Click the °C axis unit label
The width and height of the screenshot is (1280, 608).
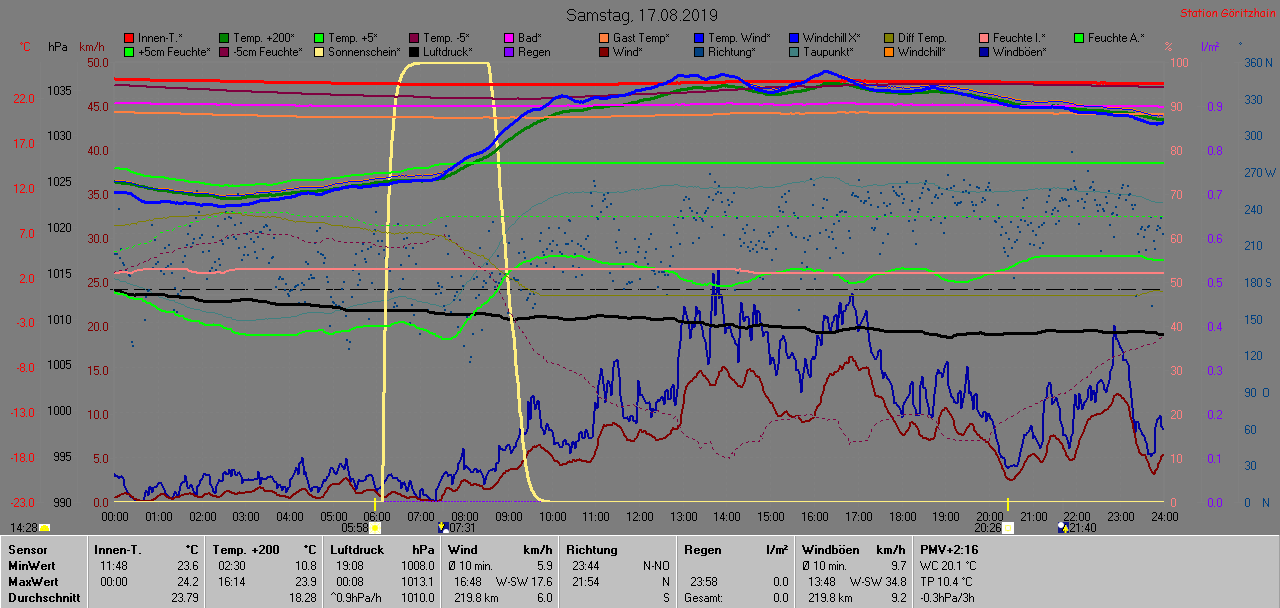click(25, 48)
